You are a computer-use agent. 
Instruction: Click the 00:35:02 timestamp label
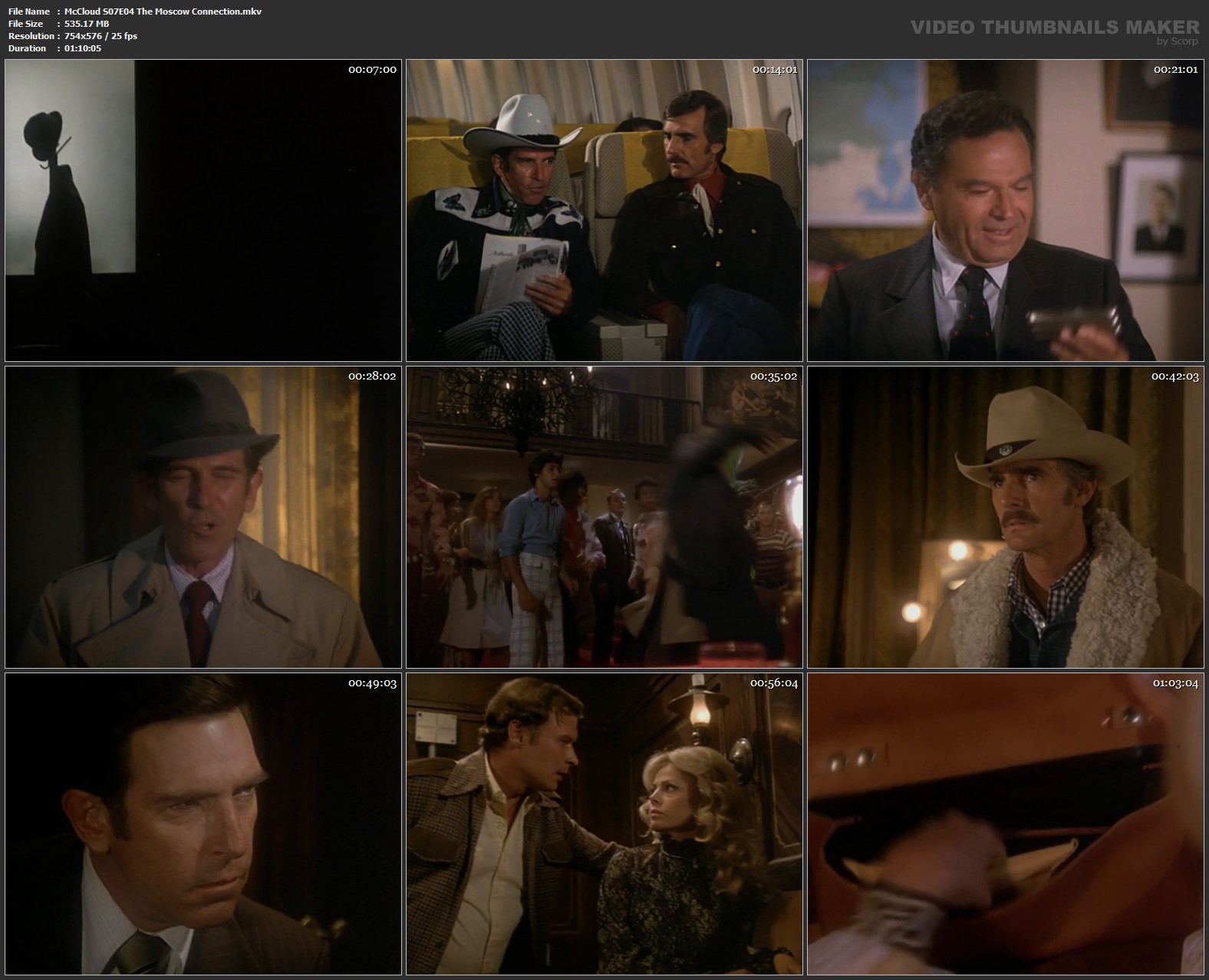tap(774, 377)
